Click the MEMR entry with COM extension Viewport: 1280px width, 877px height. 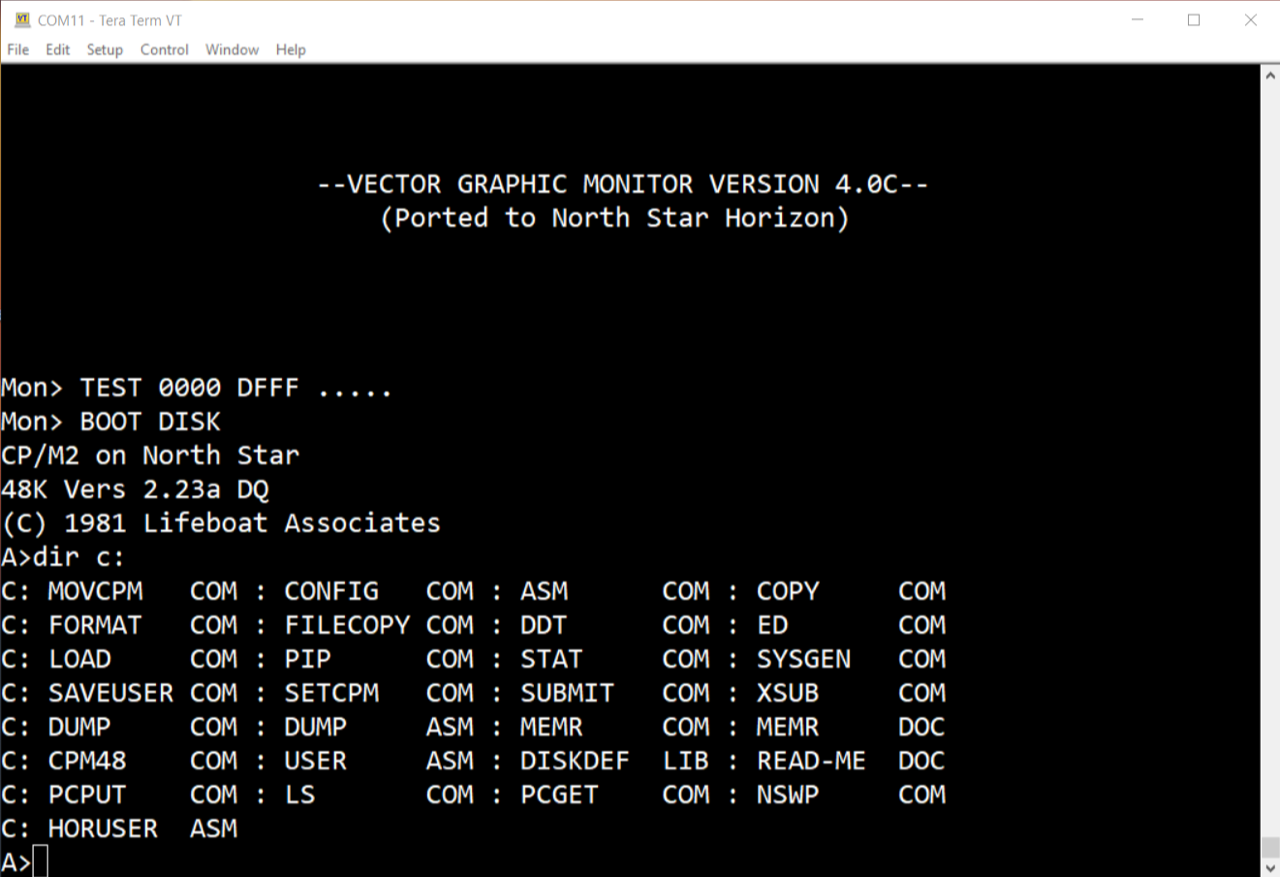pyautogui.click(x=551, y=728)
